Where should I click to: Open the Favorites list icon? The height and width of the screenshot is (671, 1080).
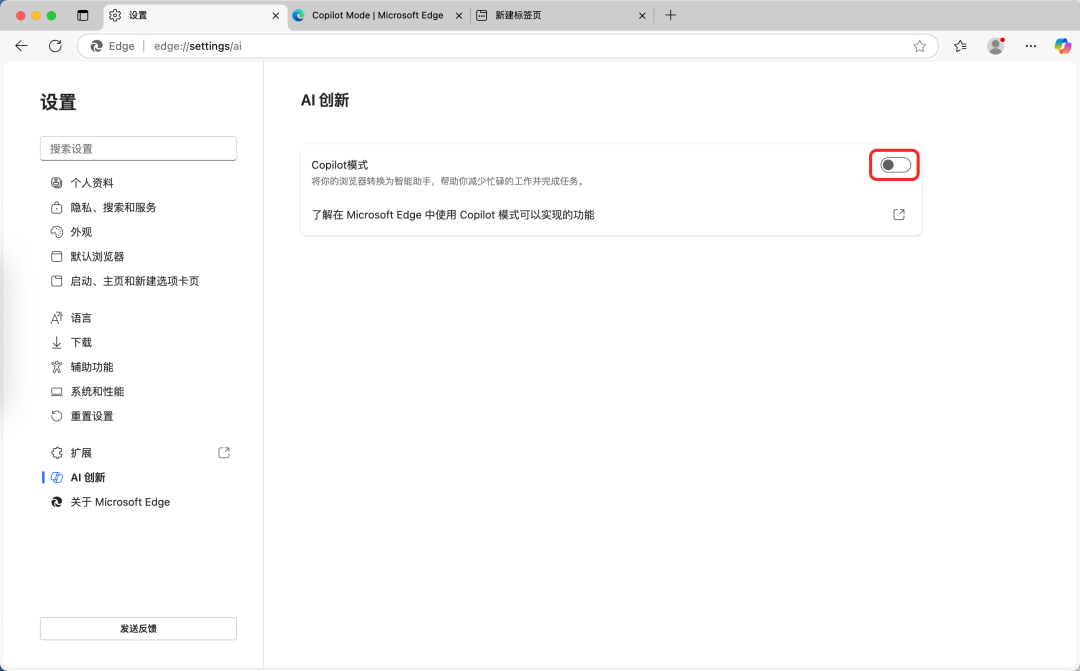click(x=960, y=46)
